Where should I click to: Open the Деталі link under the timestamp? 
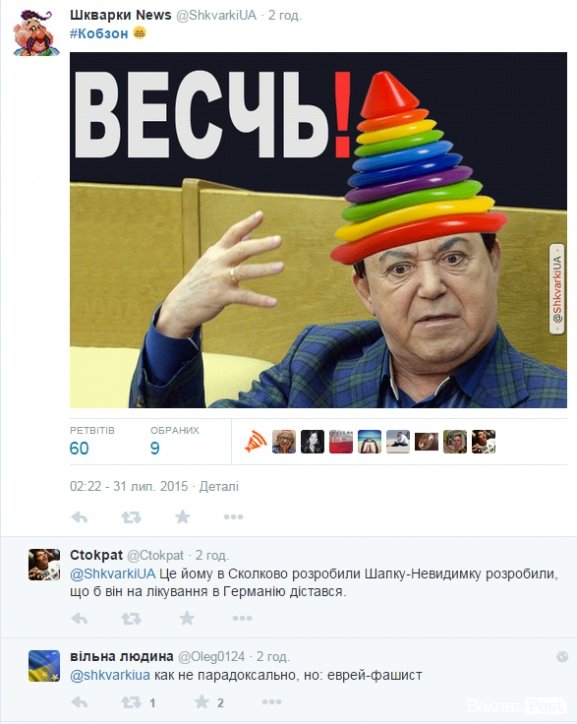[x=219, y=486]
